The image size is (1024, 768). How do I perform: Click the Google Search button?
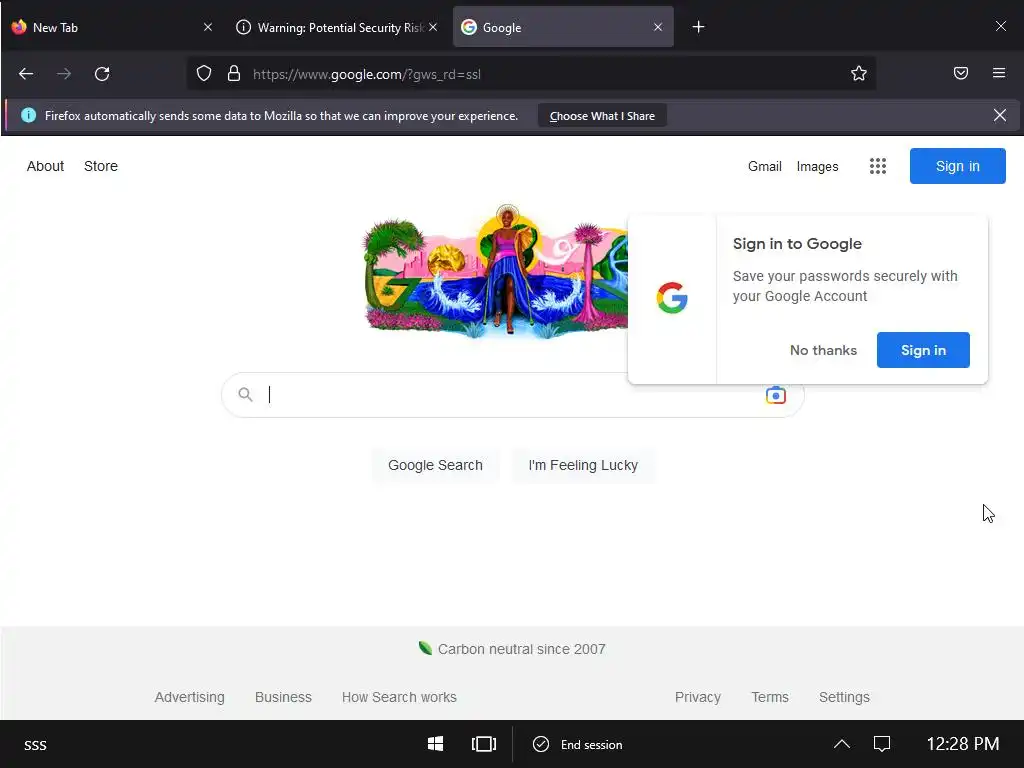pos(436,465)
